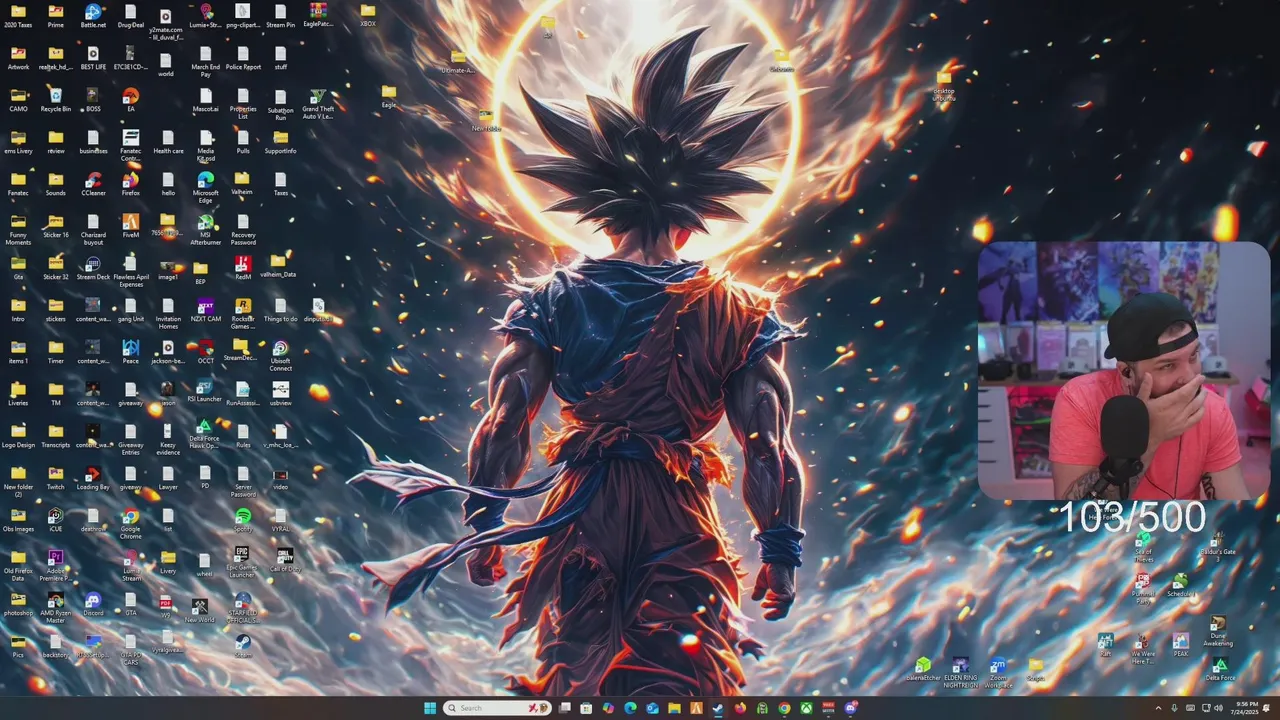This screenshot has width=1280, height=720.
Task: Open iCUE desktop shortcut
Action: [56, 520]
